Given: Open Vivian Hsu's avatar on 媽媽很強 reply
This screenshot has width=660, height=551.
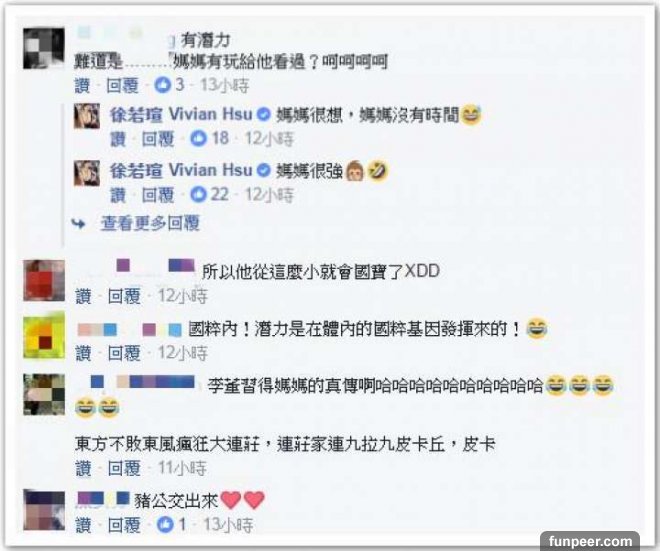Looking at the screenshot, I should 87,173.
